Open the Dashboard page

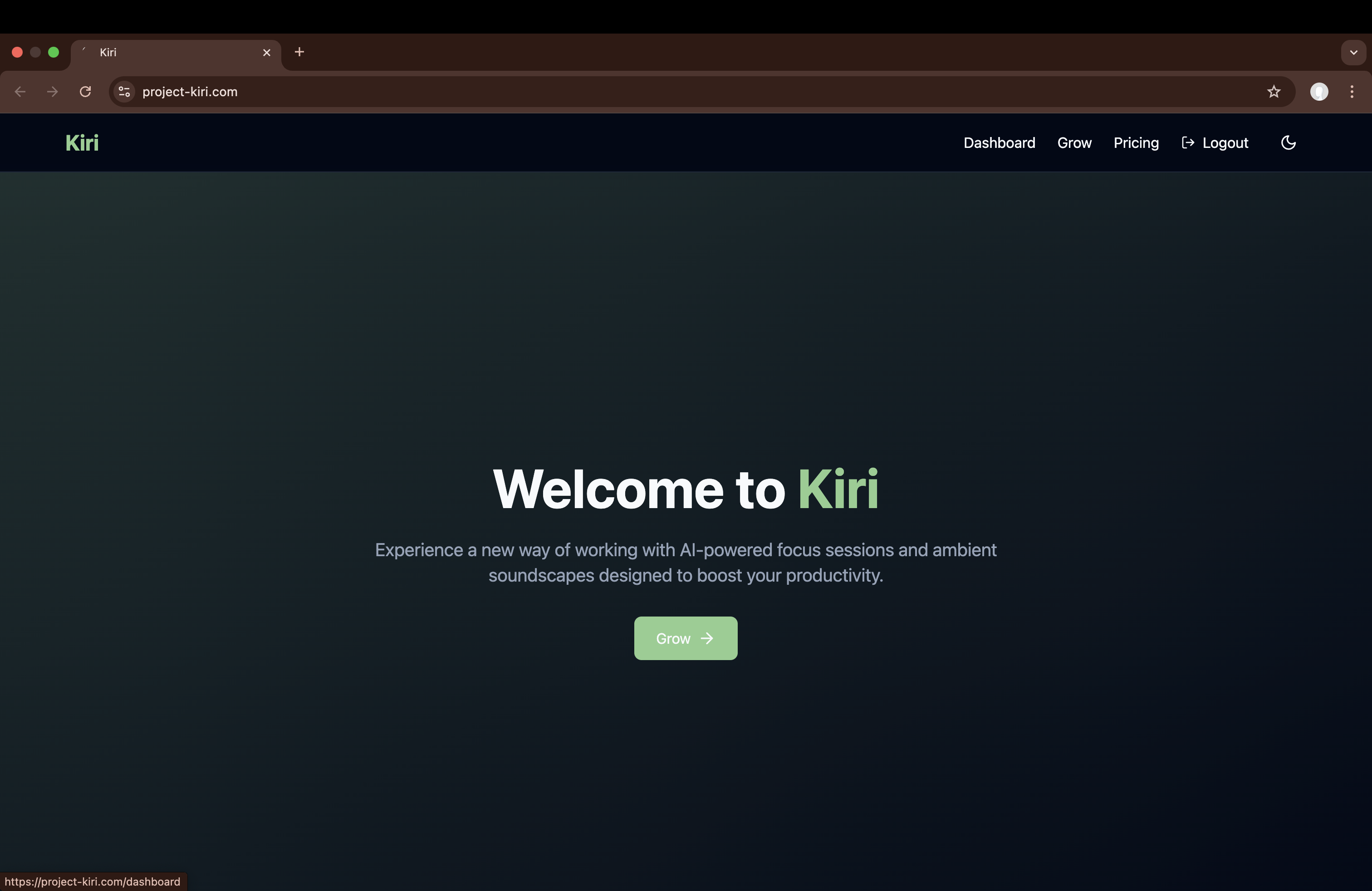tap(999, 142)
